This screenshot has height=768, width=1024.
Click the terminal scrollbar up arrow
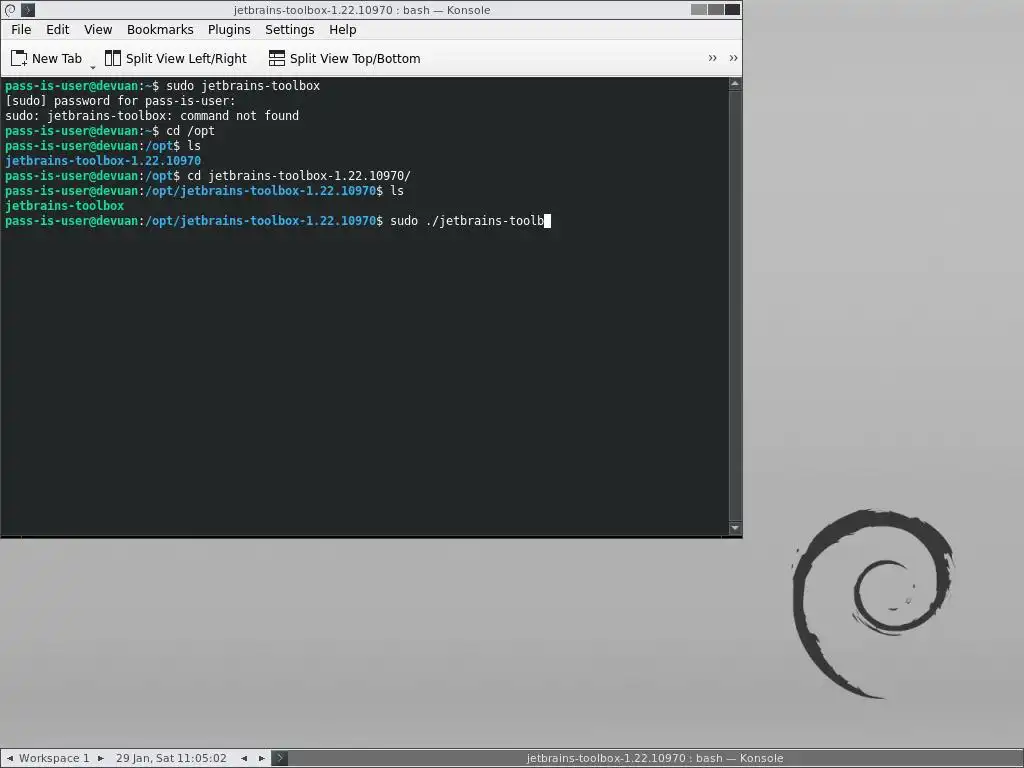pyautogui.click(x=735, y=84)
